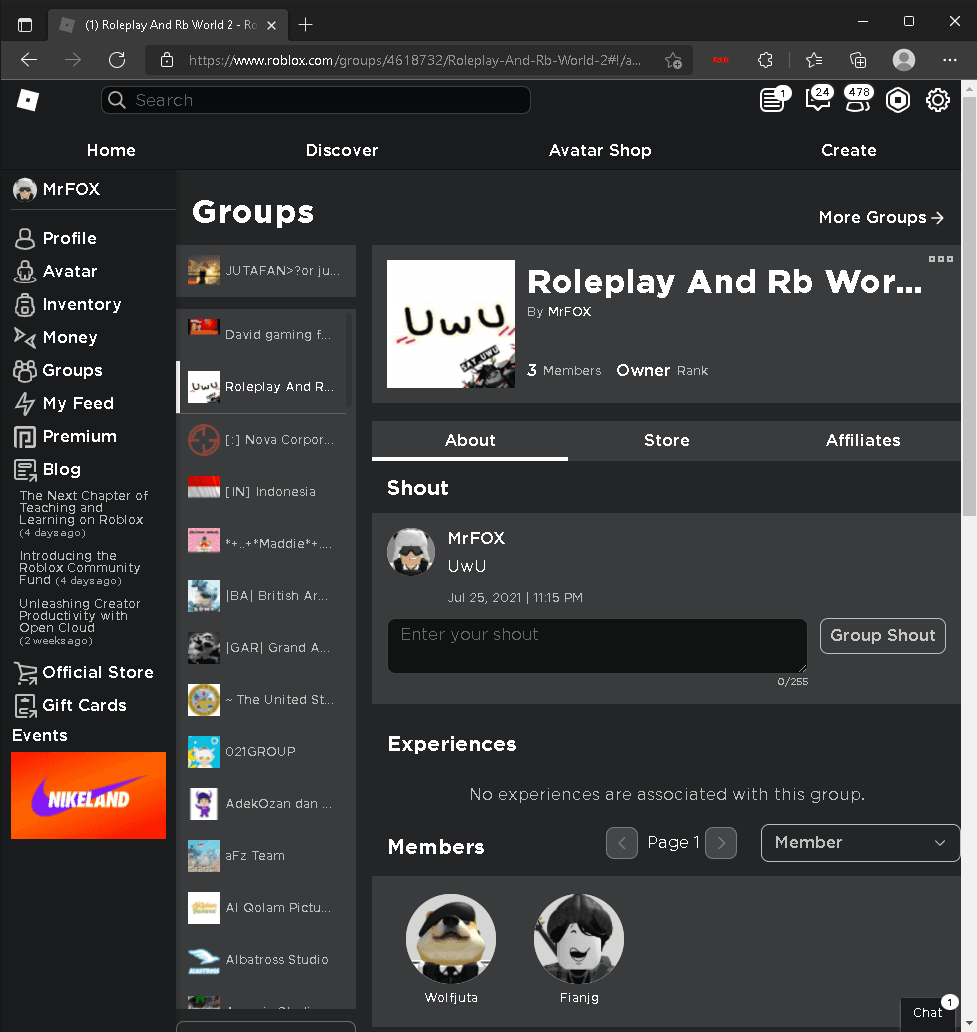This screenshot has width=977, height=1032.
Task: Select the About tab
Action: pos(469,440)
